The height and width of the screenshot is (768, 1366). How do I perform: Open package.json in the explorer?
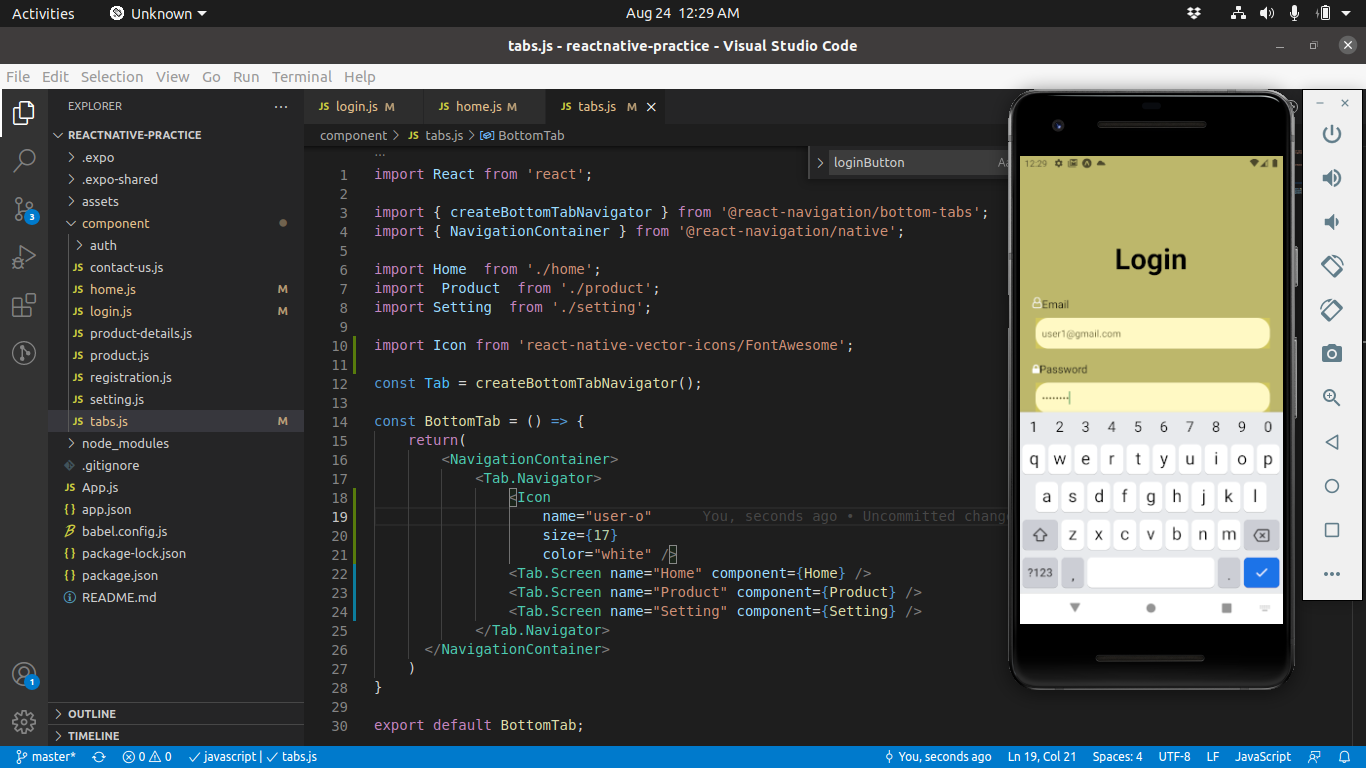coord(119,575)
